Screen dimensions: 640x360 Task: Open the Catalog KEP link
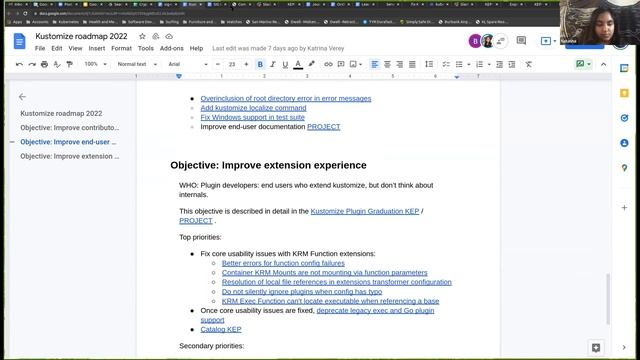tap(221, 329)
